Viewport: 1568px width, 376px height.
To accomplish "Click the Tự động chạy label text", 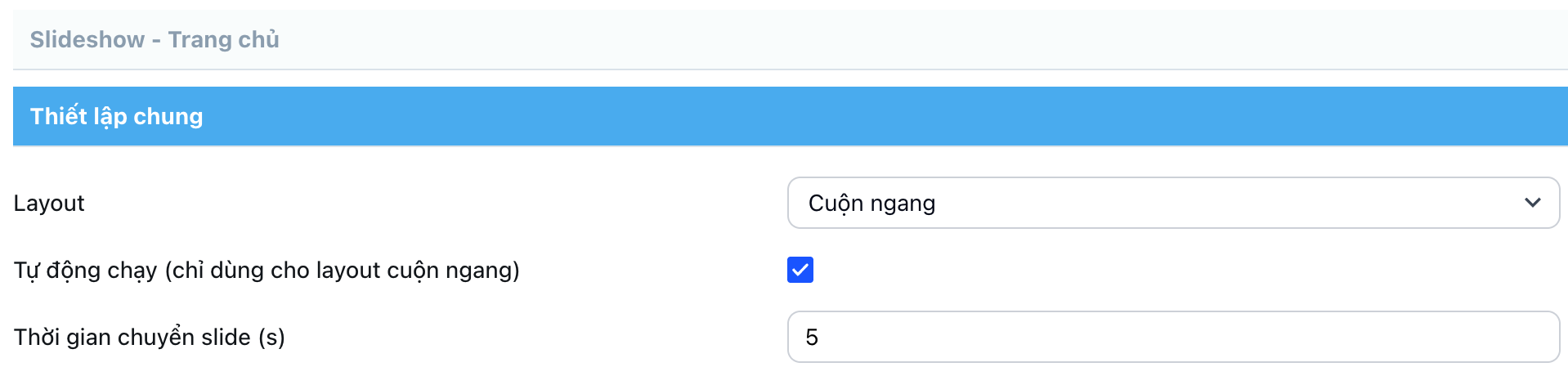I will [267, 271].
